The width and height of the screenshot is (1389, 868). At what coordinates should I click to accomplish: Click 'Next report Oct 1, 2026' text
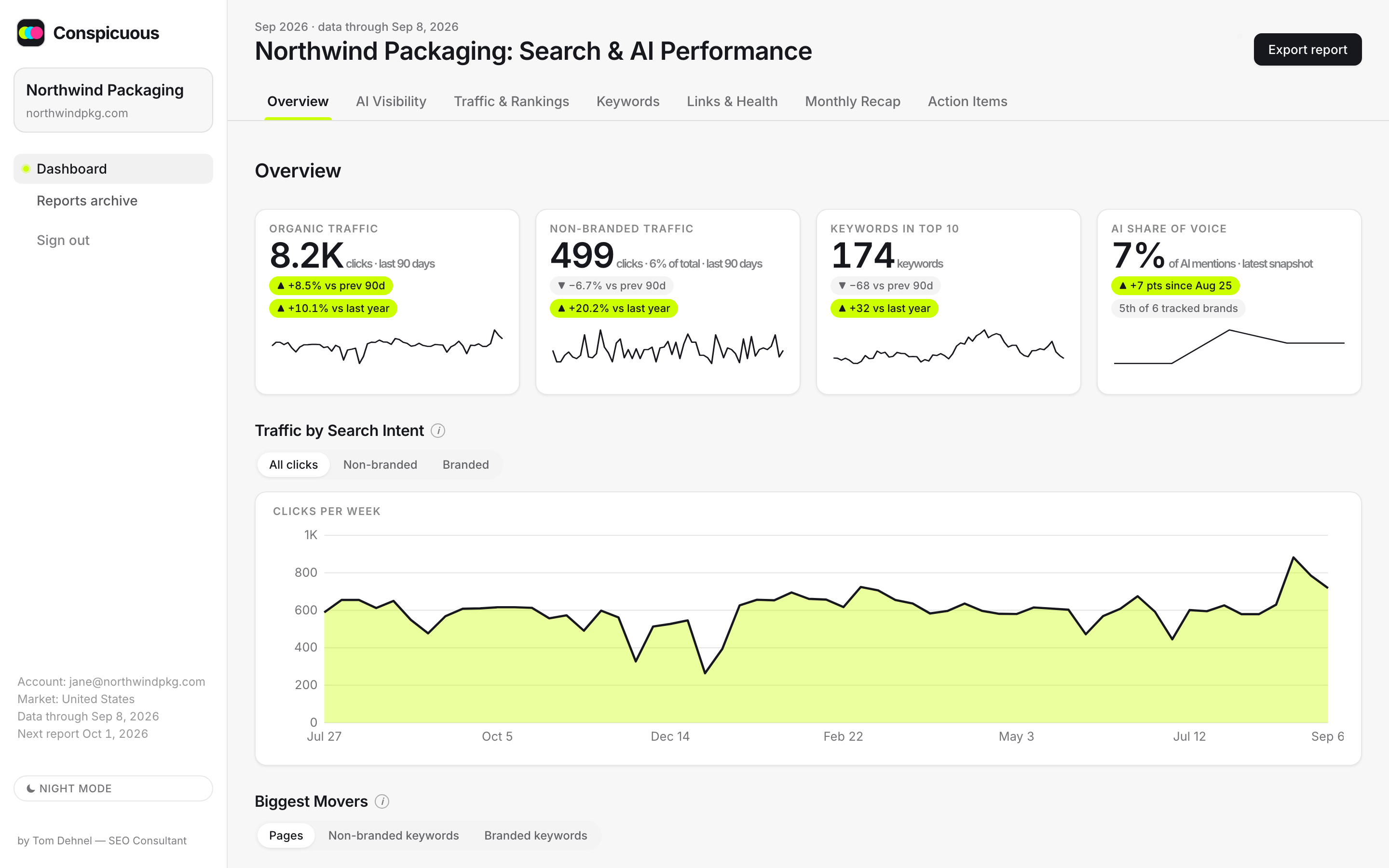coord(82,733)
